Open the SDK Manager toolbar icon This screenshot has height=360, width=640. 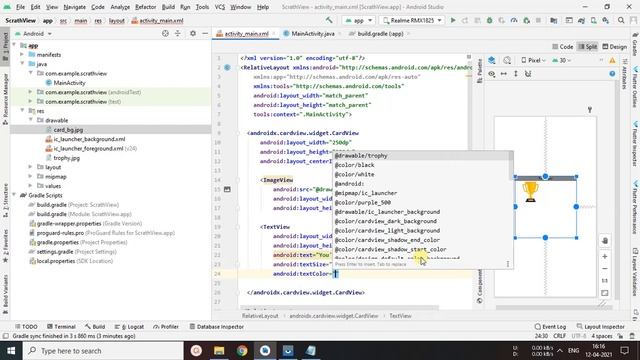tap(606, 20)
